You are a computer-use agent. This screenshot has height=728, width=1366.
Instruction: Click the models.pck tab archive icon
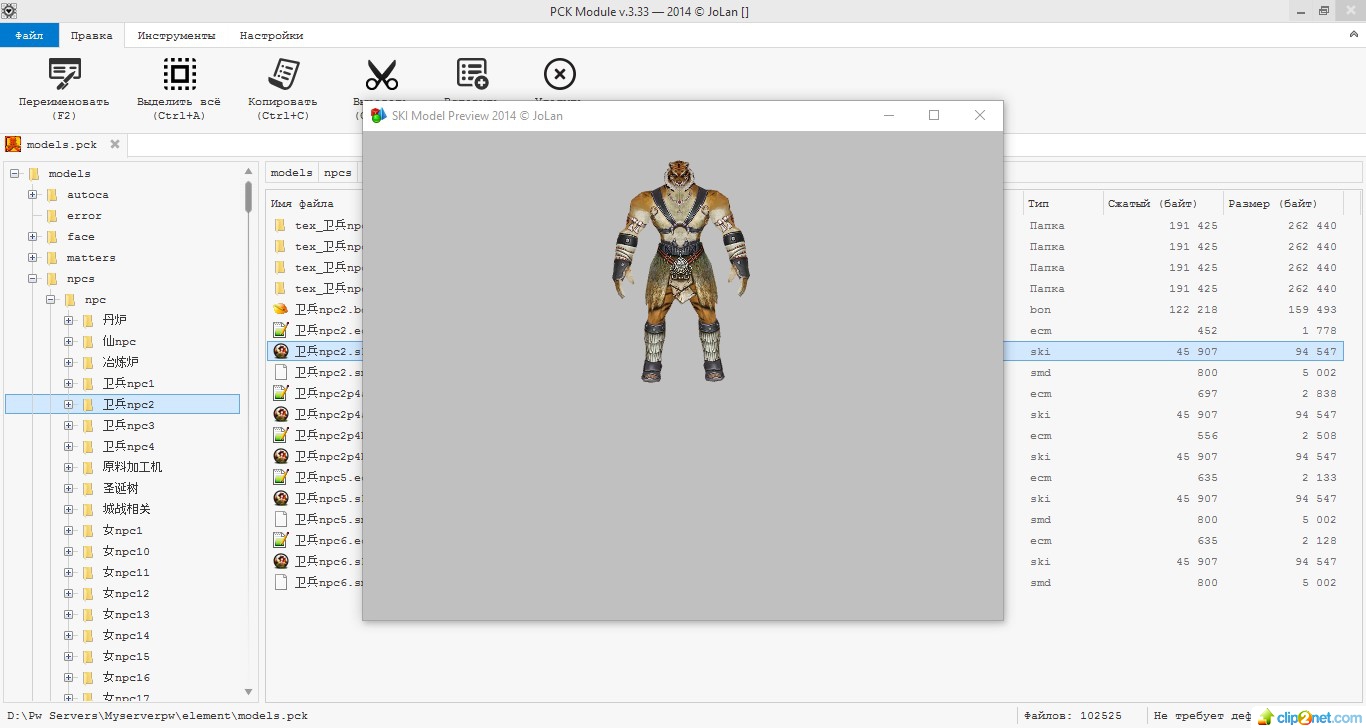(x=14, y=145)
